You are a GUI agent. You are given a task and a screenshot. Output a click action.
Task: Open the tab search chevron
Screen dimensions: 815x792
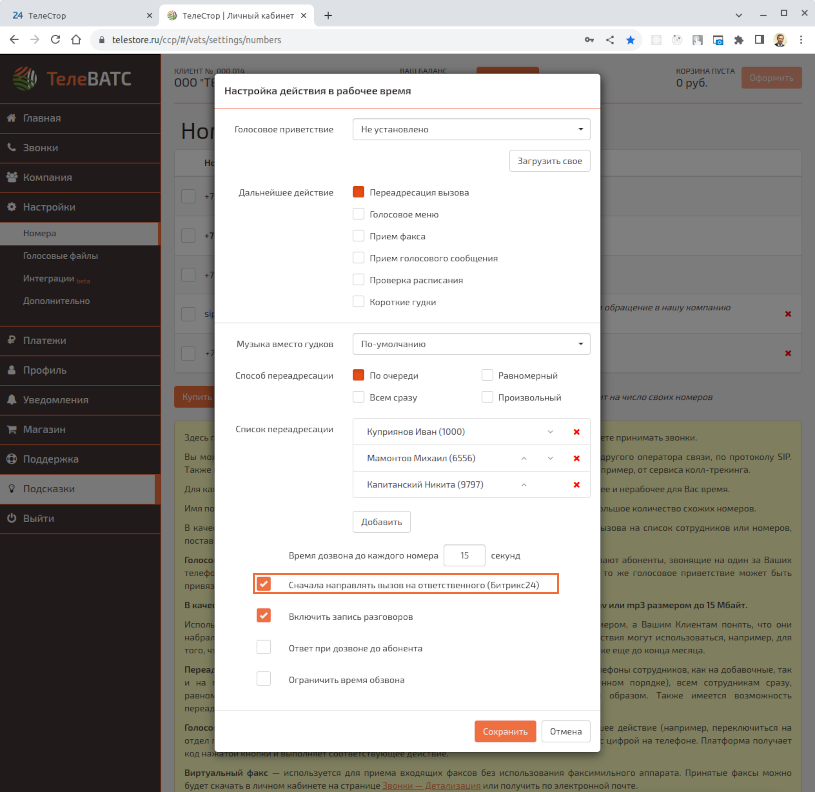(x=739, y=16)
